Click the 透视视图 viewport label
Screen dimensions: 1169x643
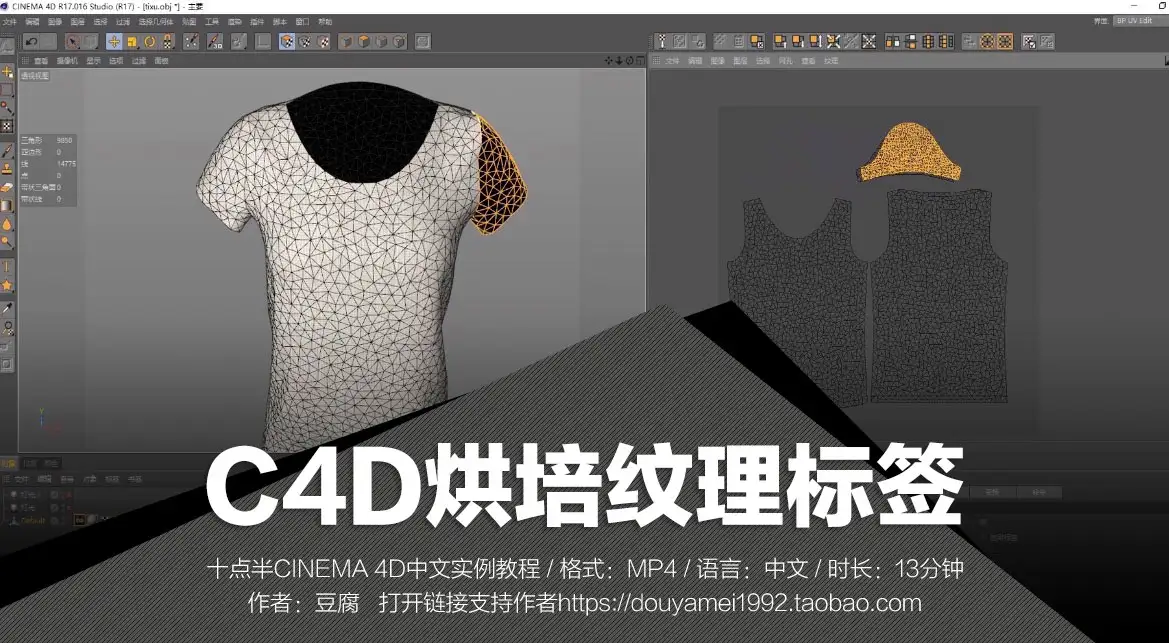coord(34,75)
